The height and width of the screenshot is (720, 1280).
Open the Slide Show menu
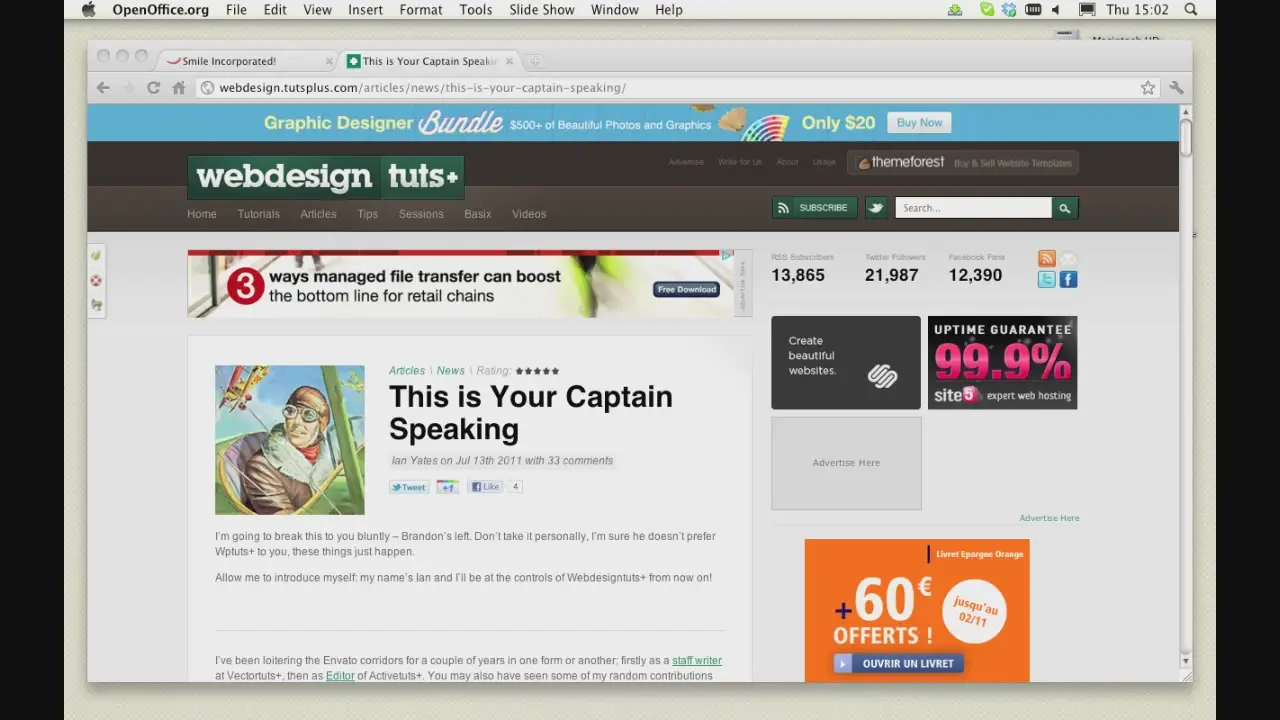click(542, 10)
